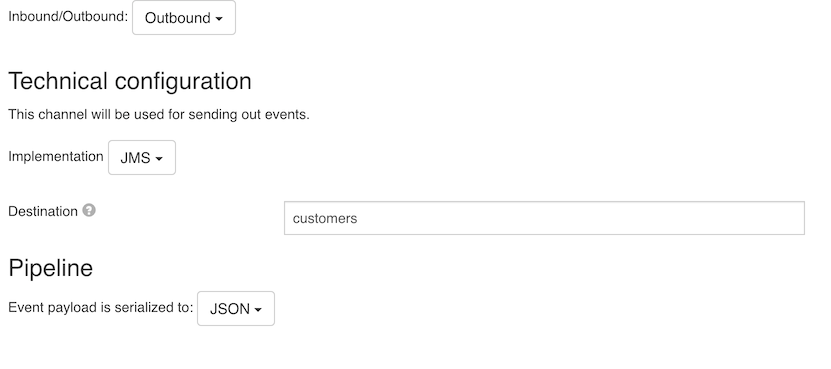Click the Pipeline heading
This screenshot has width=831, height=369.
tap(50, 268)
